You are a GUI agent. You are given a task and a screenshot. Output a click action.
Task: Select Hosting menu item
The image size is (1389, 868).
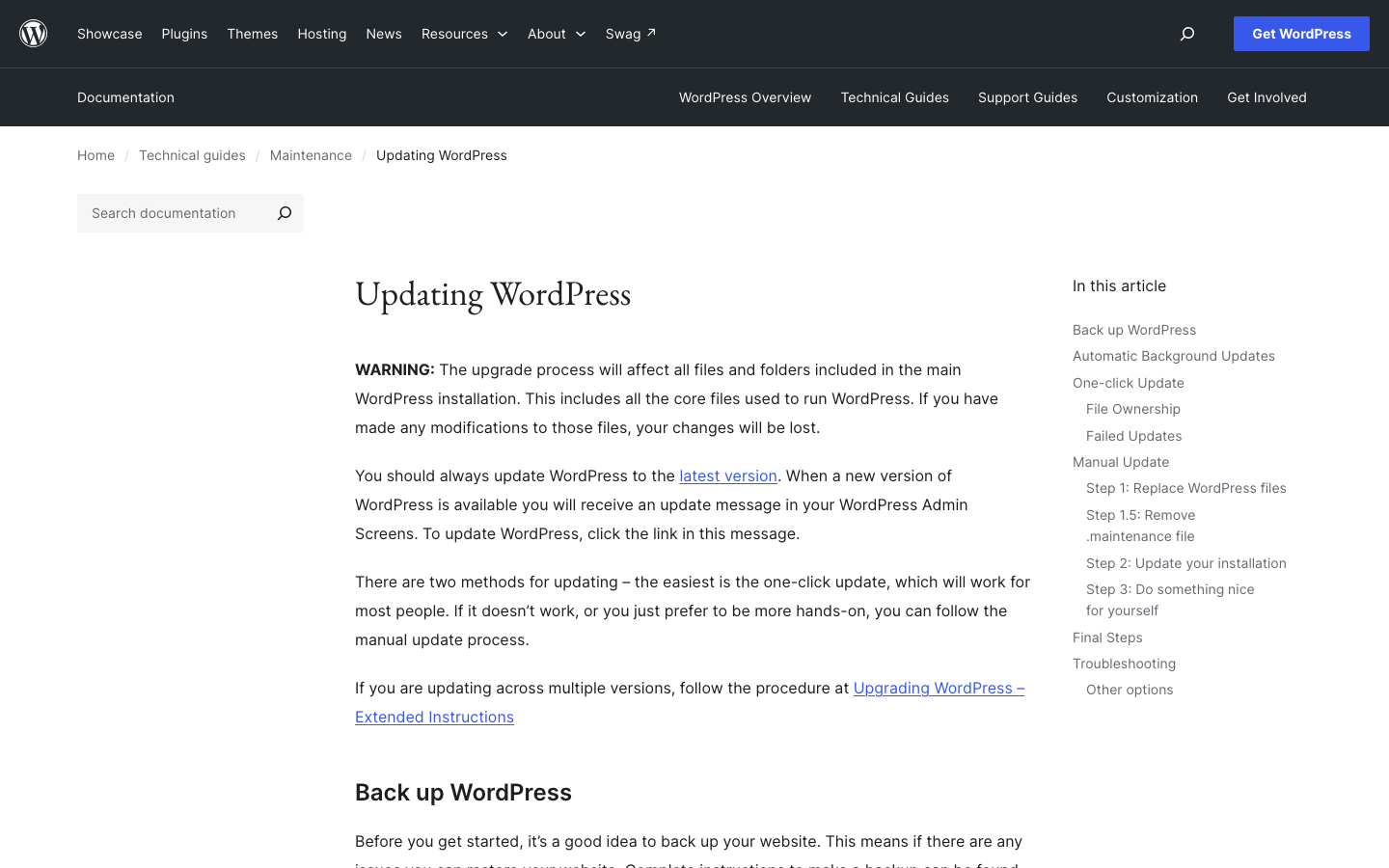322,34
